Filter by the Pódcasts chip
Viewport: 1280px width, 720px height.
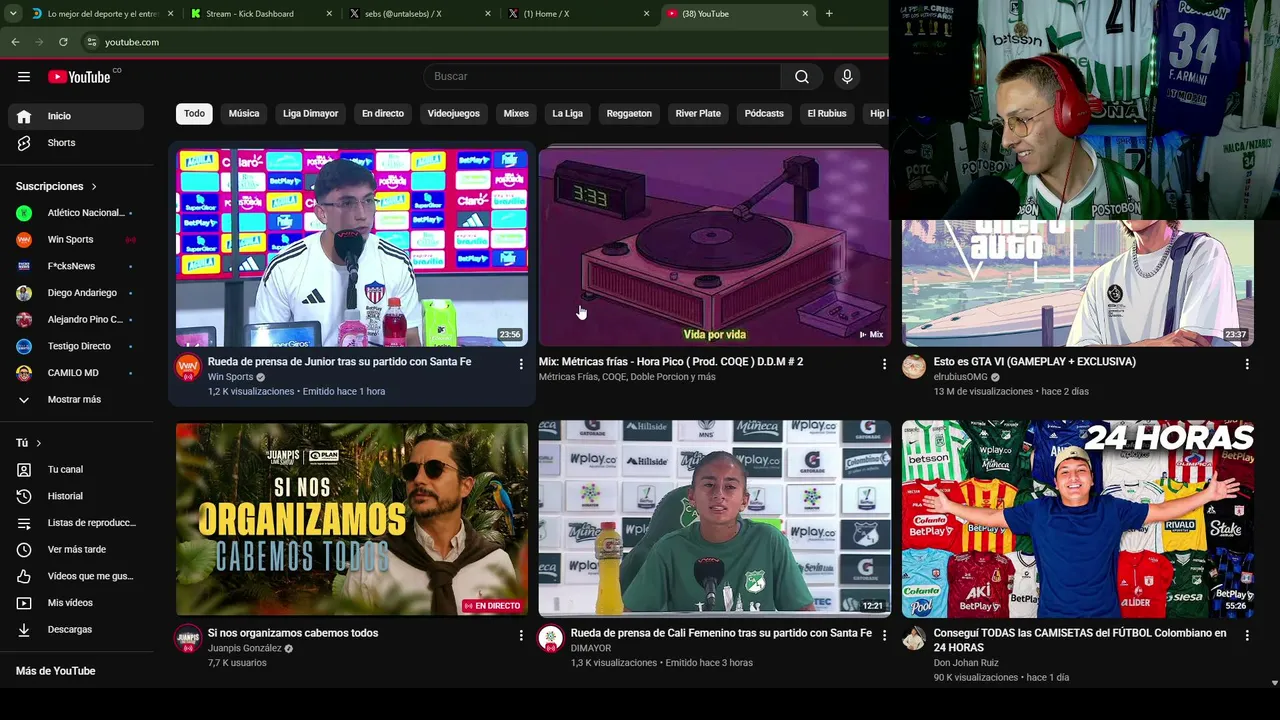[x=764, y=114]
